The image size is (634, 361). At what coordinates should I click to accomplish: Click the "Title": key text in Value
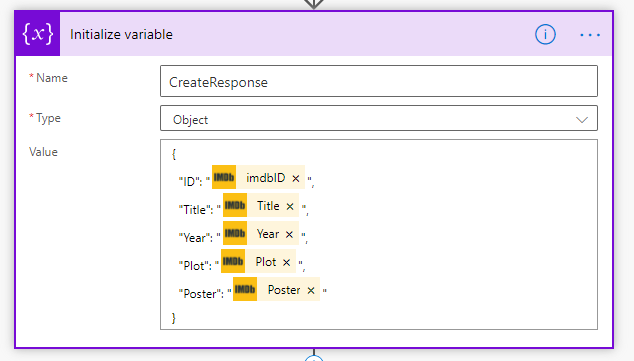[196, 209]
